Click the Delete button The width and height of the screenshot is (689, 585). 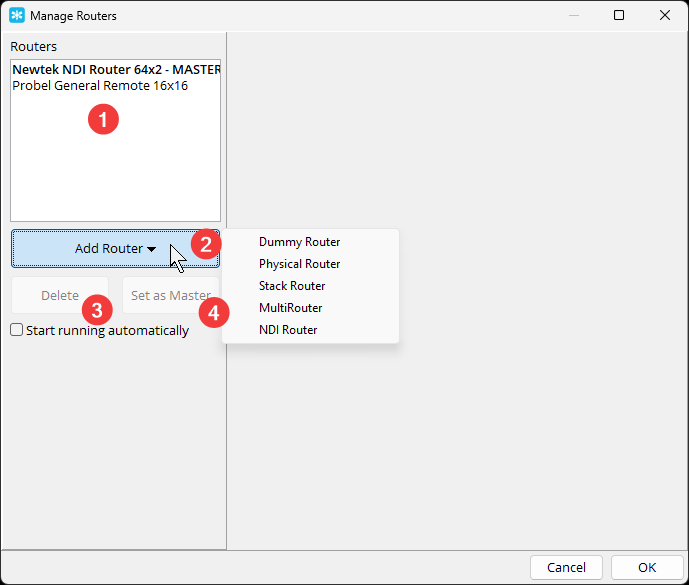pyautogui.click(x=60, y=295)
